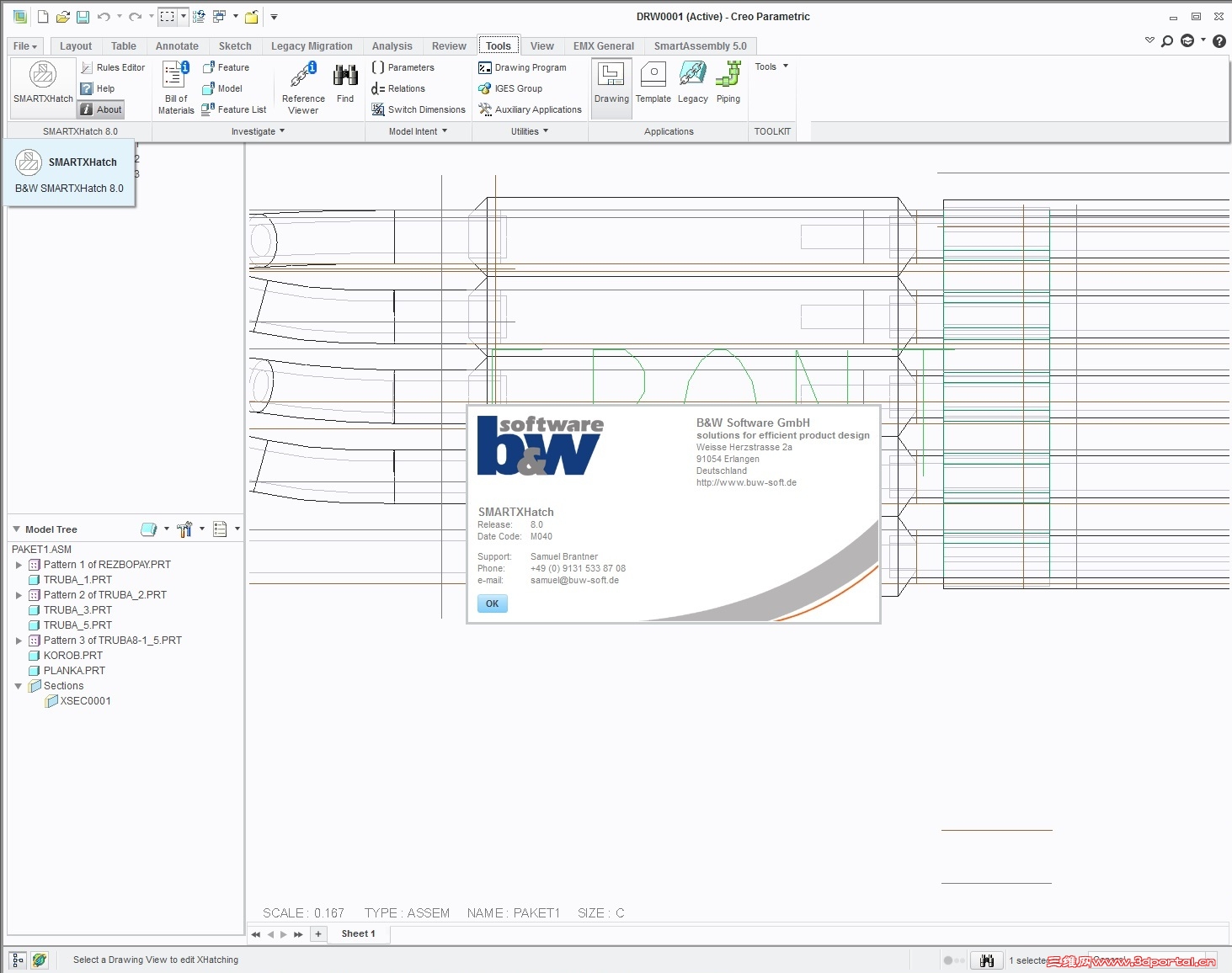The width and height of the screenshot is (1232, 973).
Task: Open the http://www.buw-soft.de link
Action: 746,483
